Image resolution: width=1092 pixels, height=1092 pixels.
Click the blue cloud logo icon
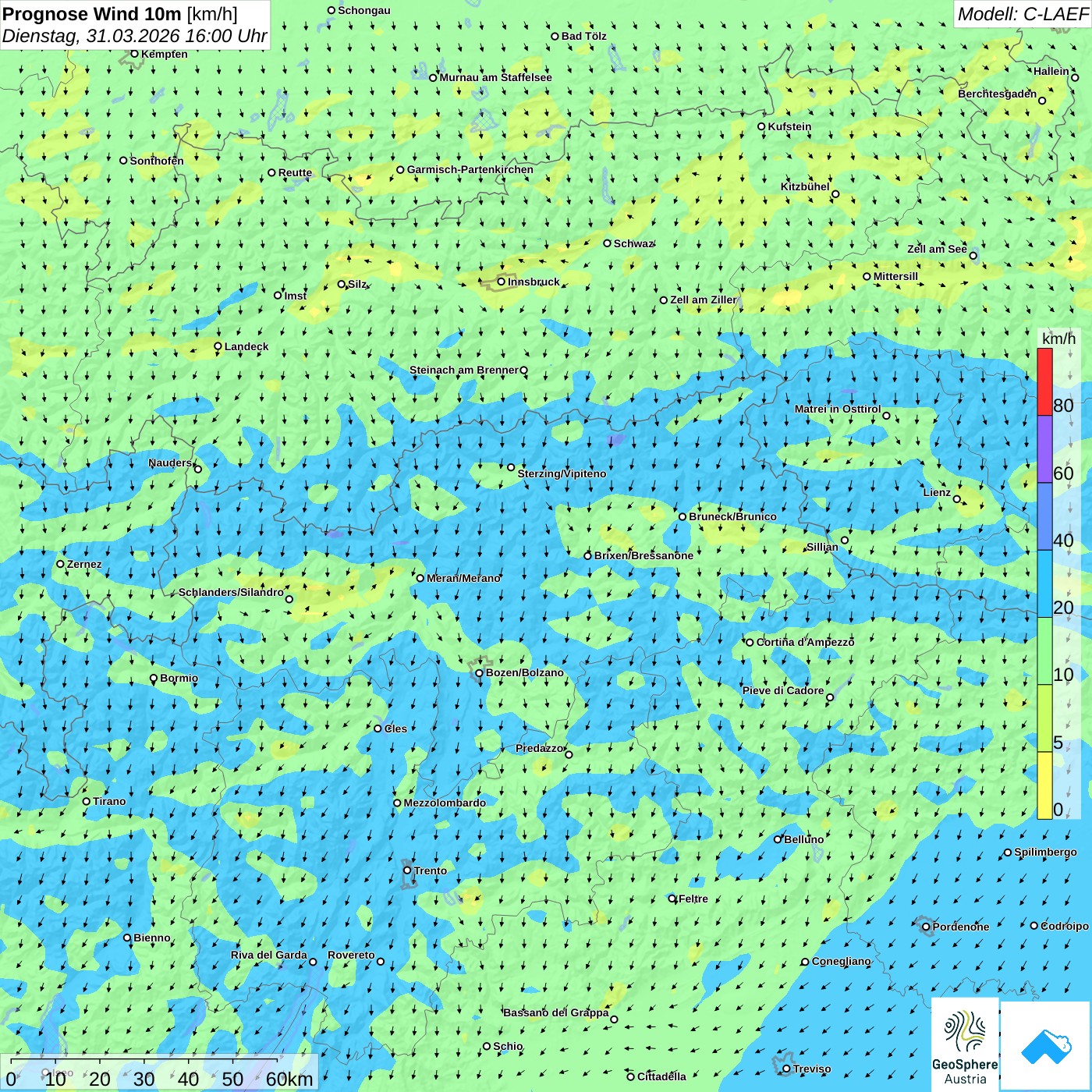[1046, 1046]
